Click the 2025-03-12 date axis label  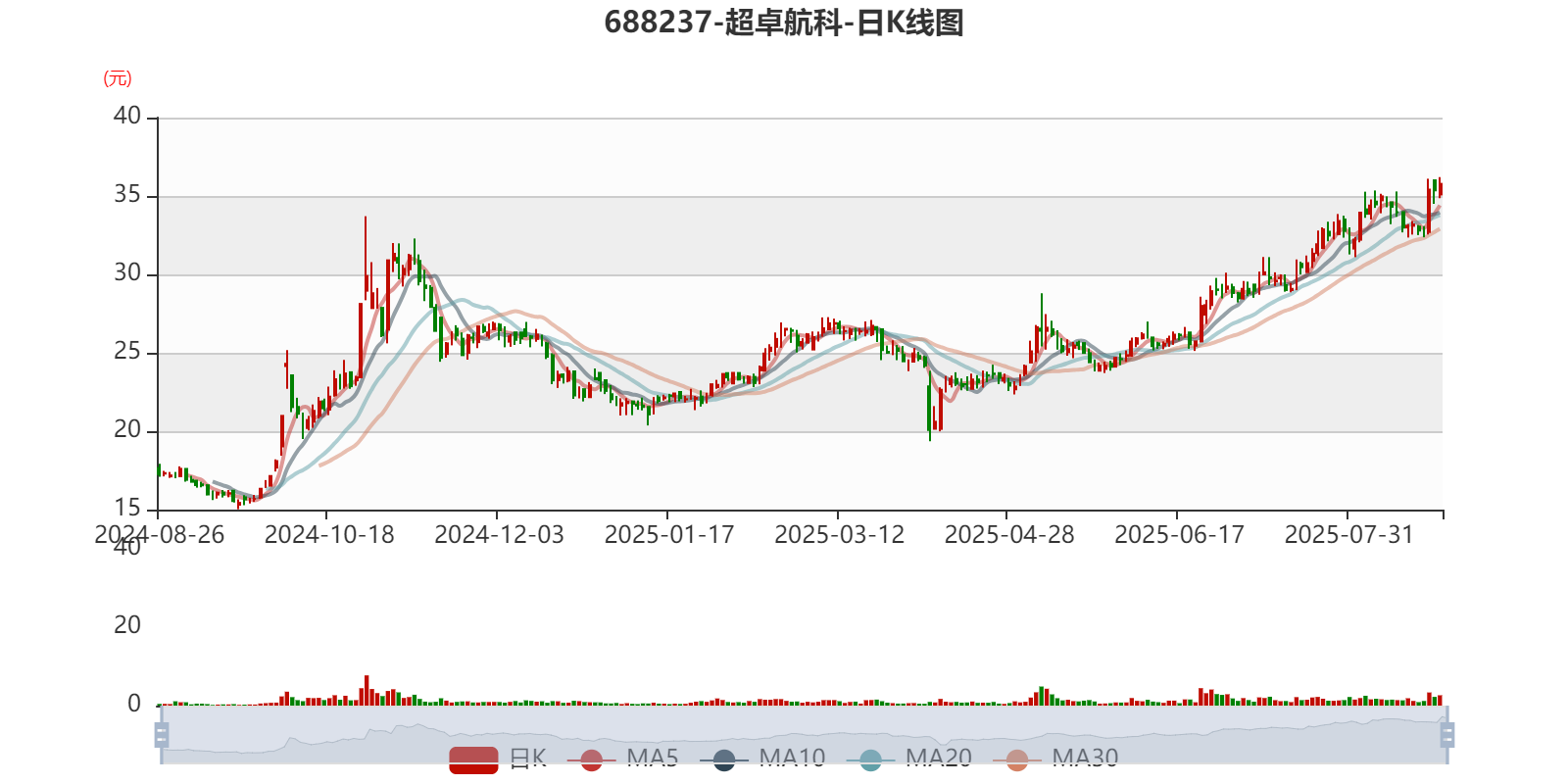[x=839, y=535]
